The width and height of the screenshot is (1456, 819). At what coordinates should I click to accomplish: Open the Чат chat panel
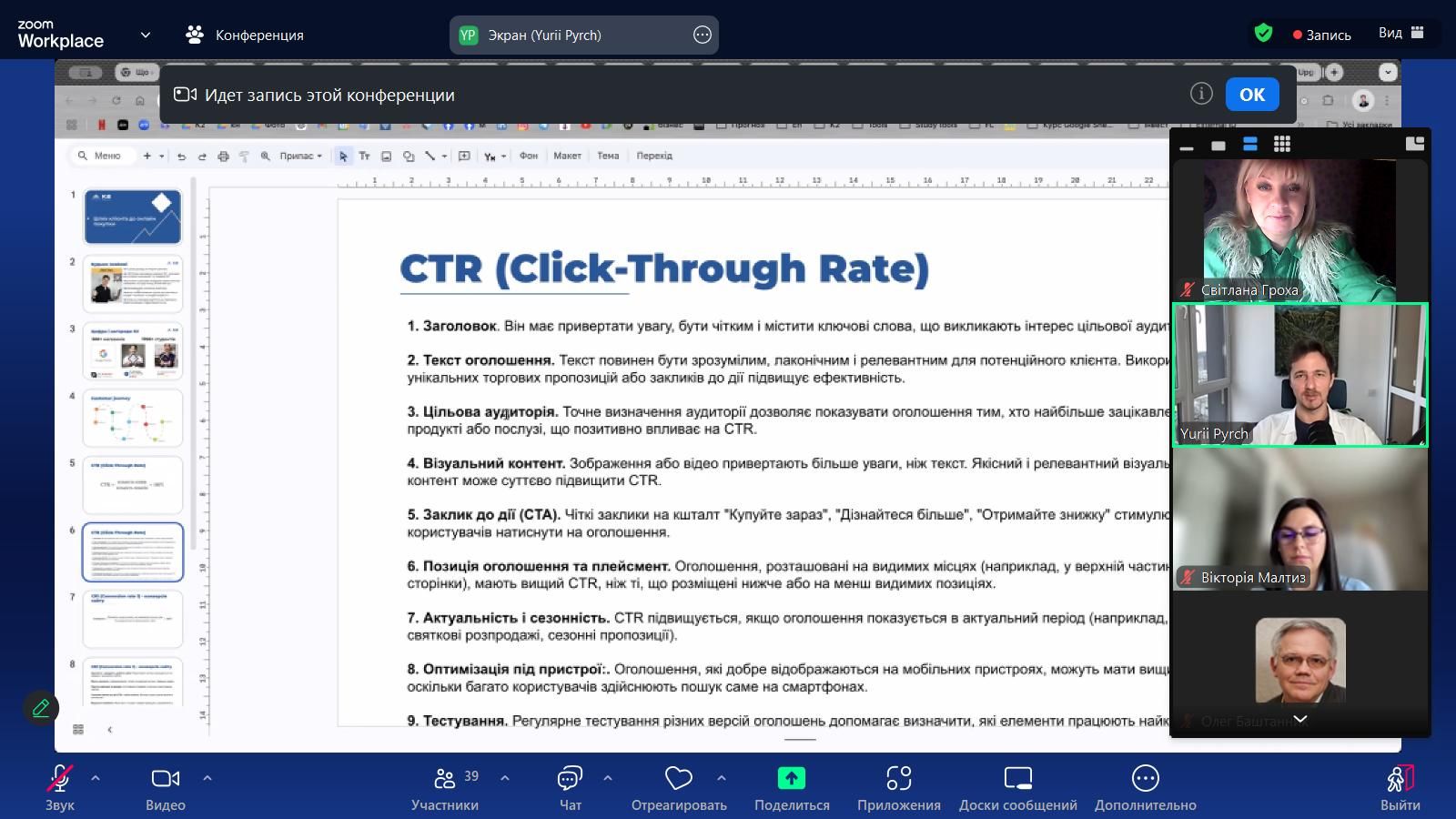tap(571, 787)
